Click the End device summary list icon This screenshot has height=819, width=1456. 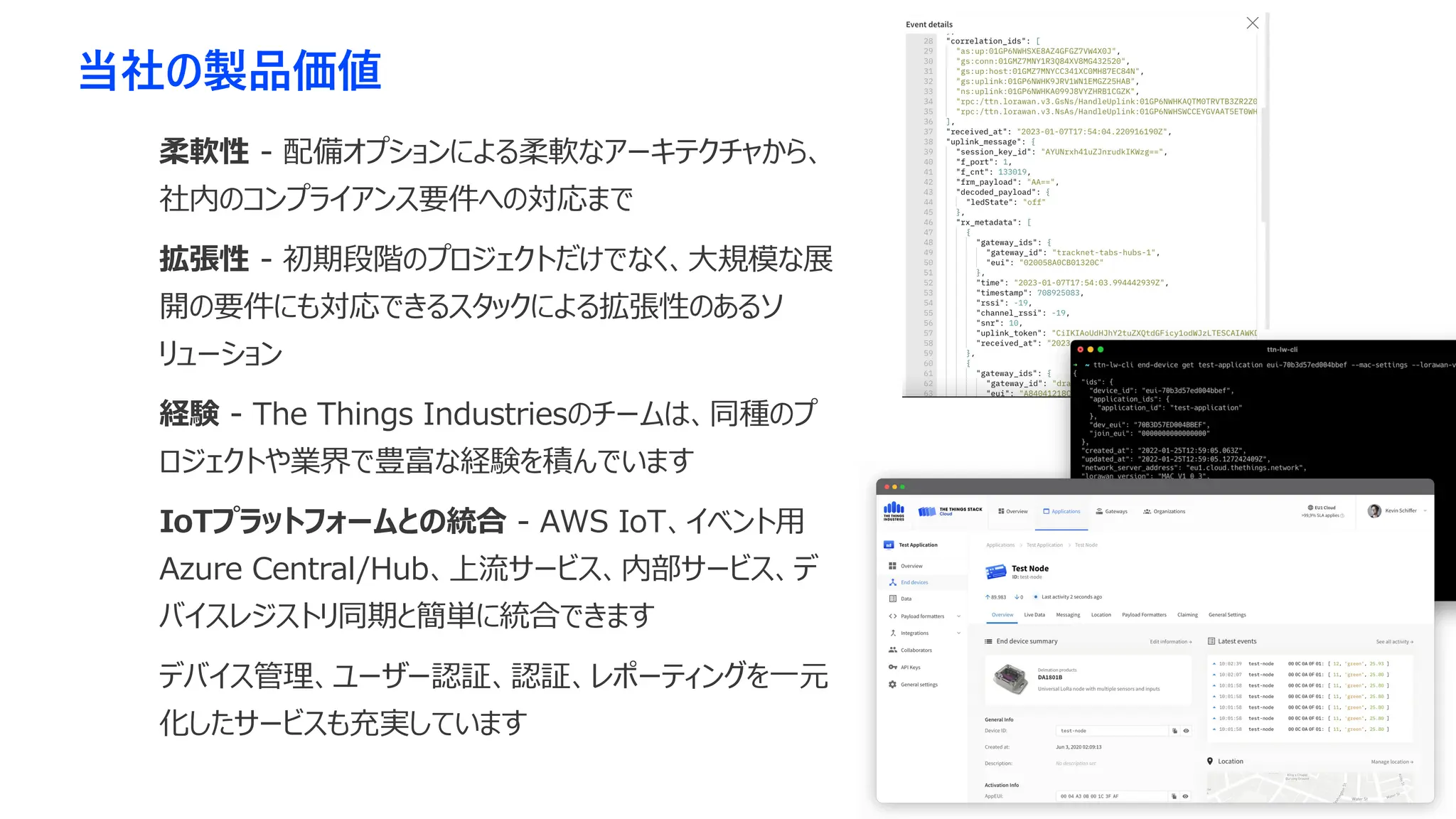(988, 641)
